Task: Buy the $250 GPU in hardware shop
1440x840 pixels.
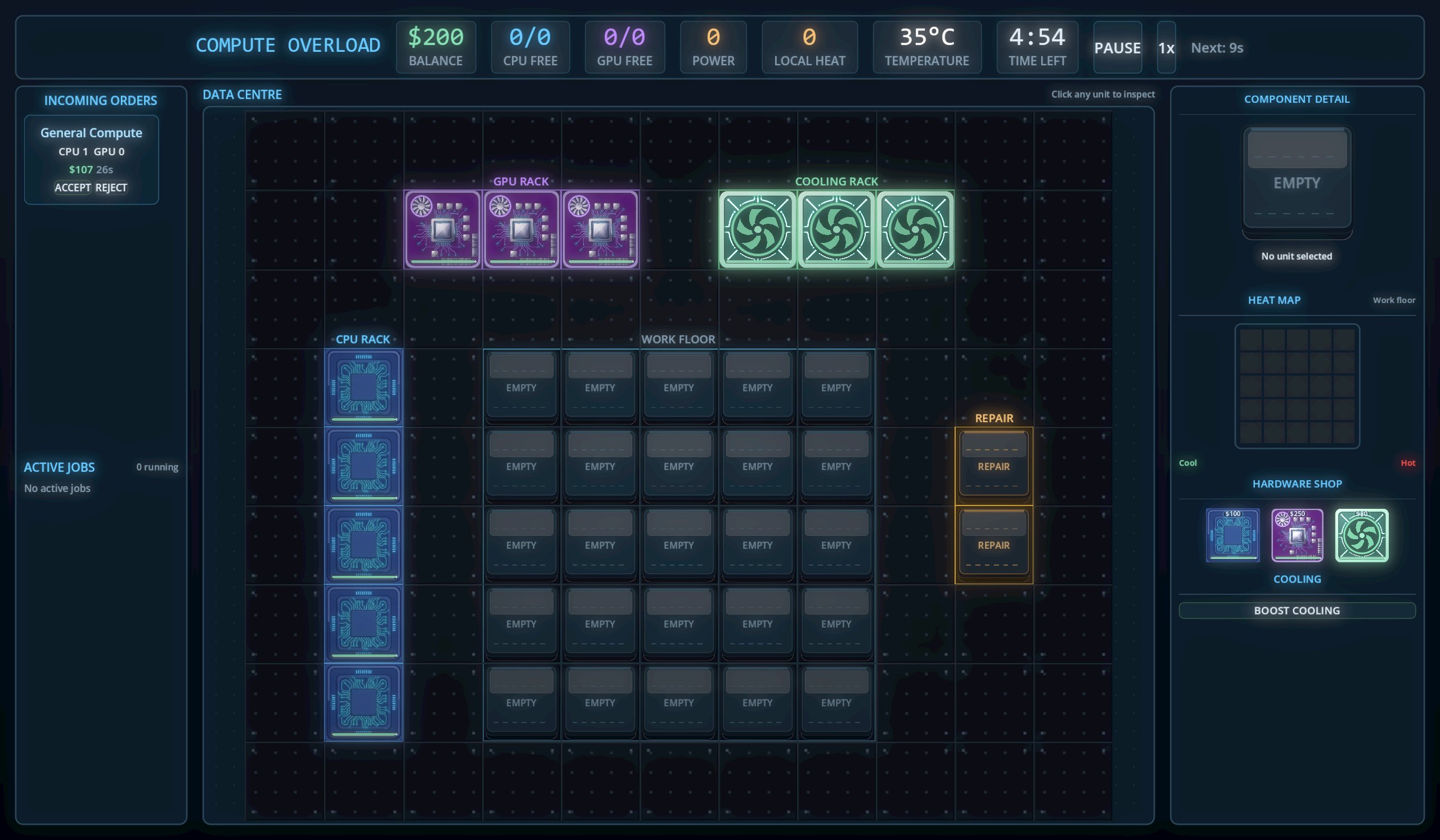Action: [1297, 535]
